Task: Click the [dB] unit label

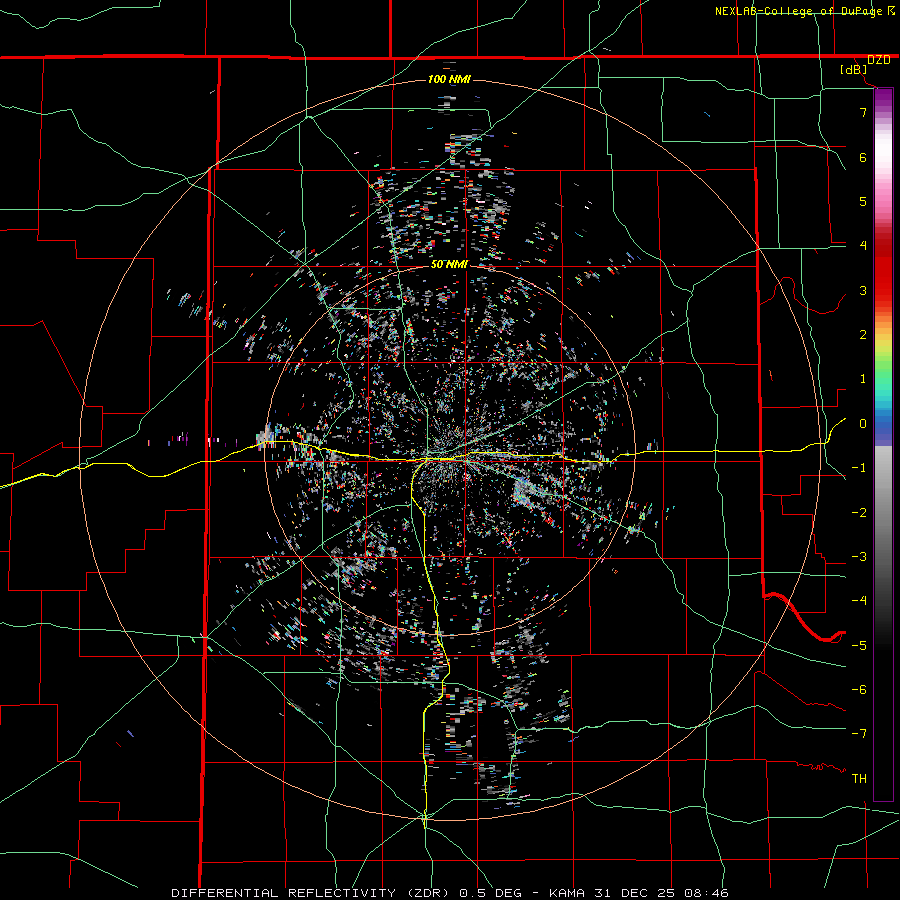Action: [x=853, y=69]
